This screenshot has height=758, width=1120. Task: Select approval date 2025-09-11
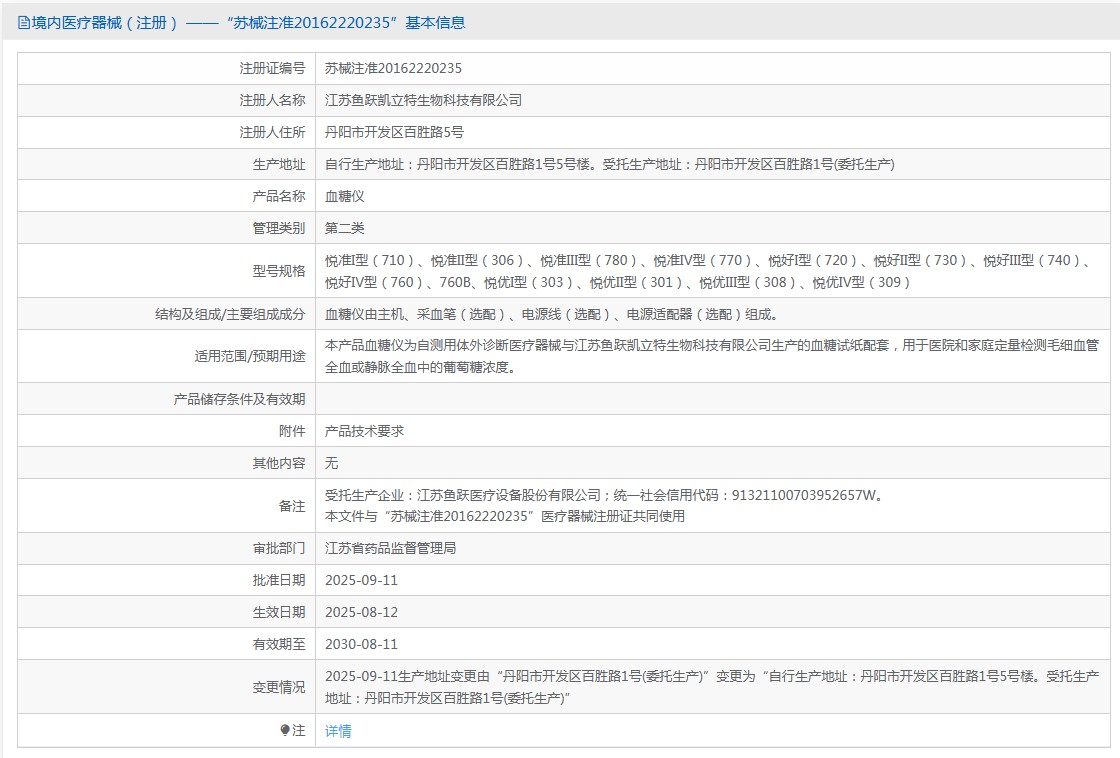tap(361, 580)
